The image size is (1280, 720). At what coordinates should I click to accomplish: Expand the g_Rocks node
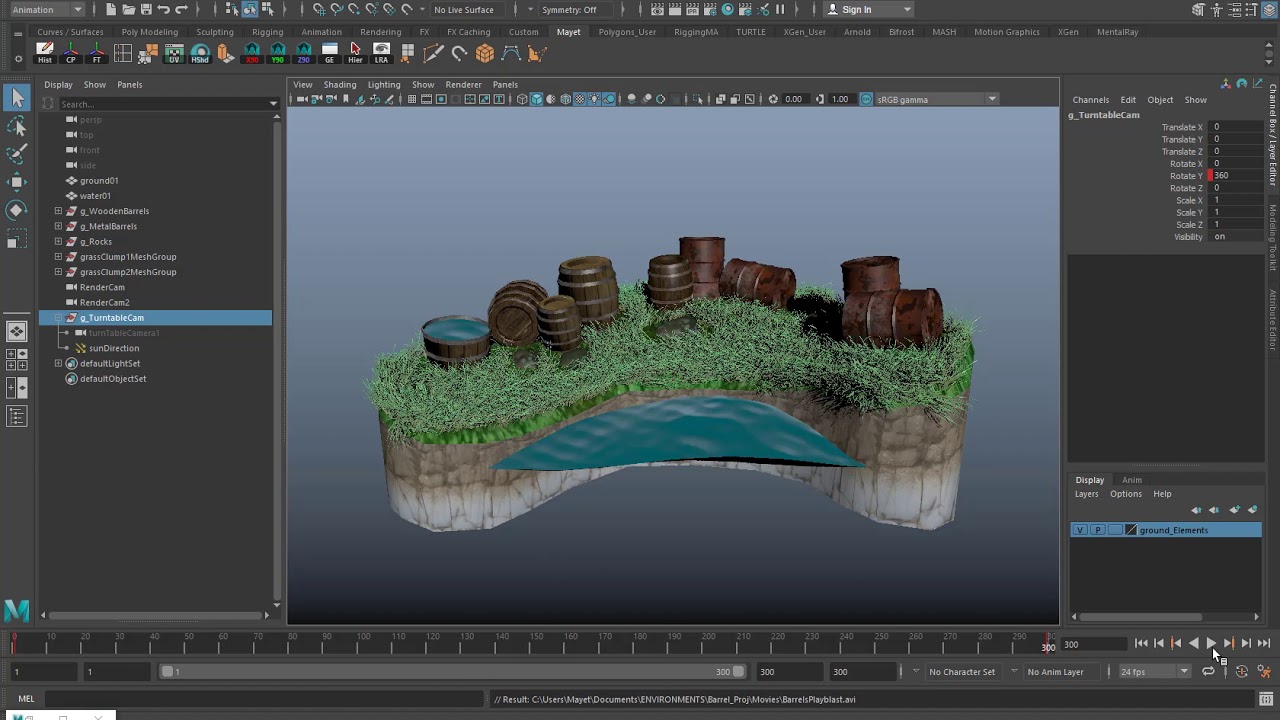pos(58,241)
